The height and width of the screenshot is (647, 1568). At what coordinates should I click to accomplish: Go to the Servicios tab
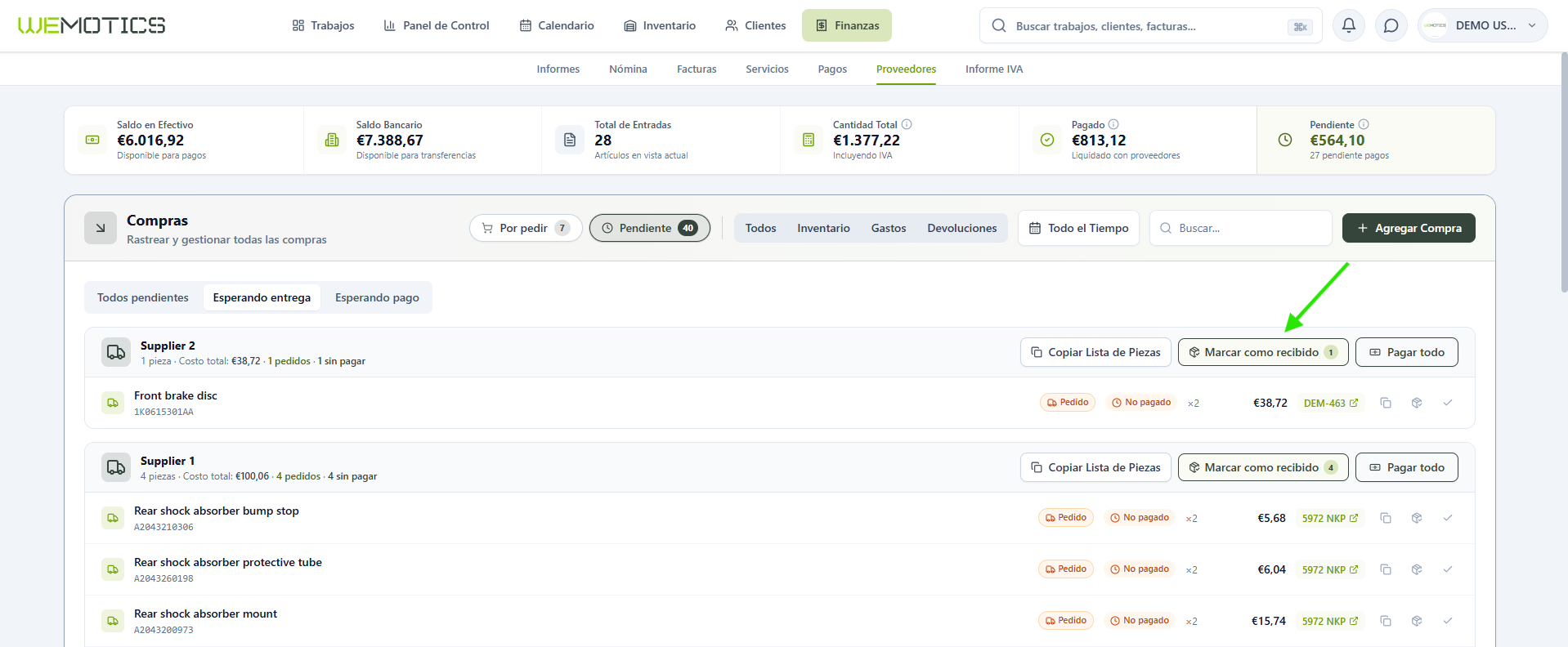tap(767, 69)
